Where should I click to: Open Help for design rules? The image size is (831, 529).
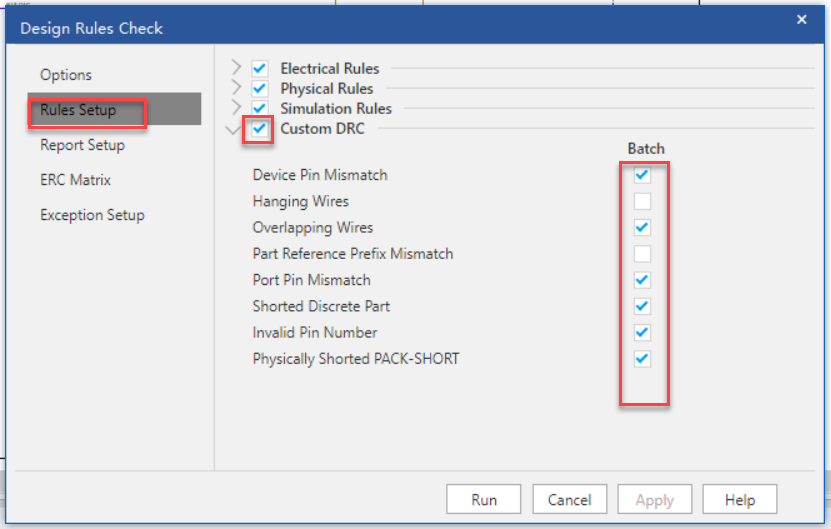pos(739,499)
